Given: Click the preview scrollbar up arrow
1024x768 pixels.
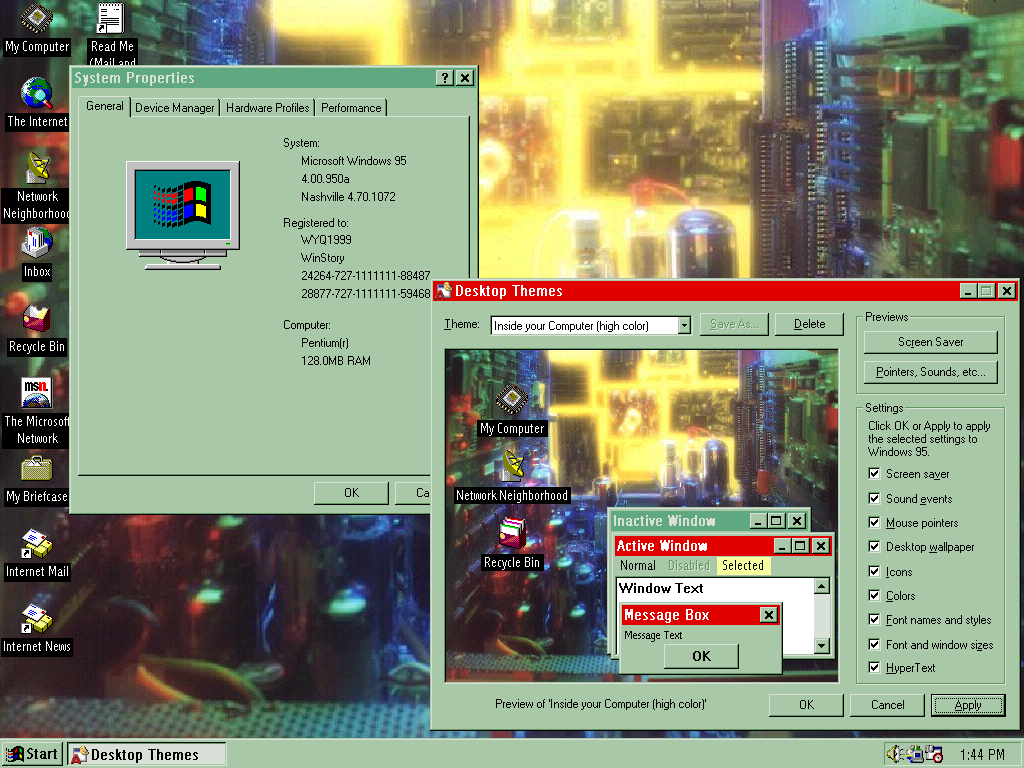Looking at the screenshot, I should [822, 586].
